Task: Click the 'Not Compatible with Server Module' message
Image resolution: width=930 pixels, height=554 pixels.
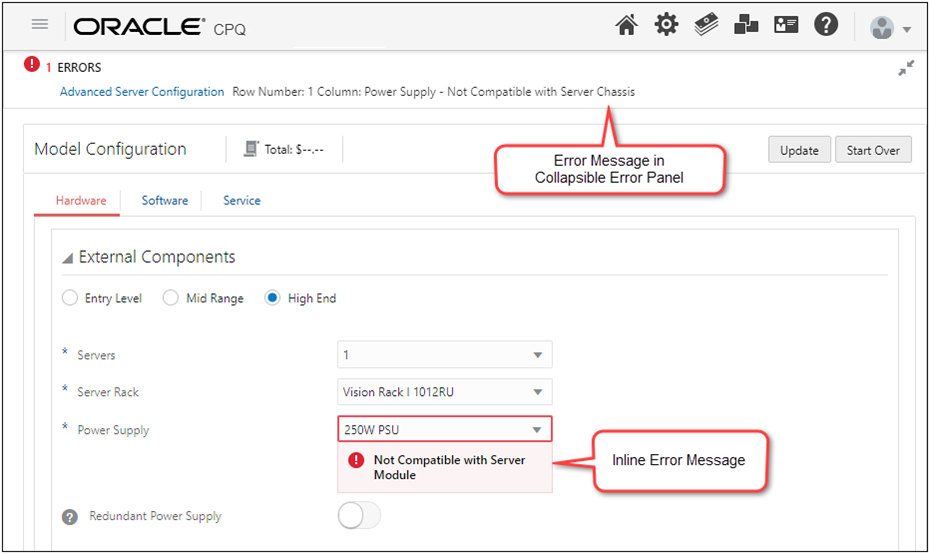Action: coord(449,467)
